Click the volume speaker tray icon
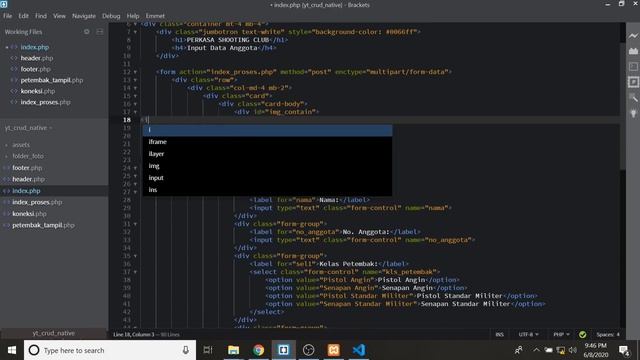This screenshot has width=640, height=360. click(573, 350)
